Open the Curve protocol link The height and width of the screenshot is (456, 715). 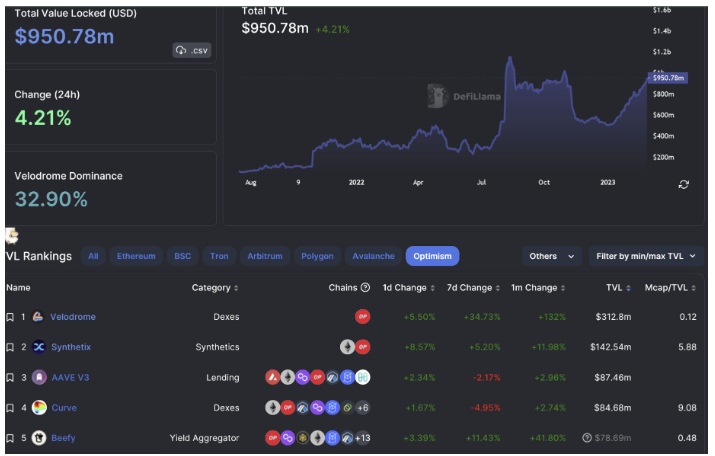(x=64, y=408)
